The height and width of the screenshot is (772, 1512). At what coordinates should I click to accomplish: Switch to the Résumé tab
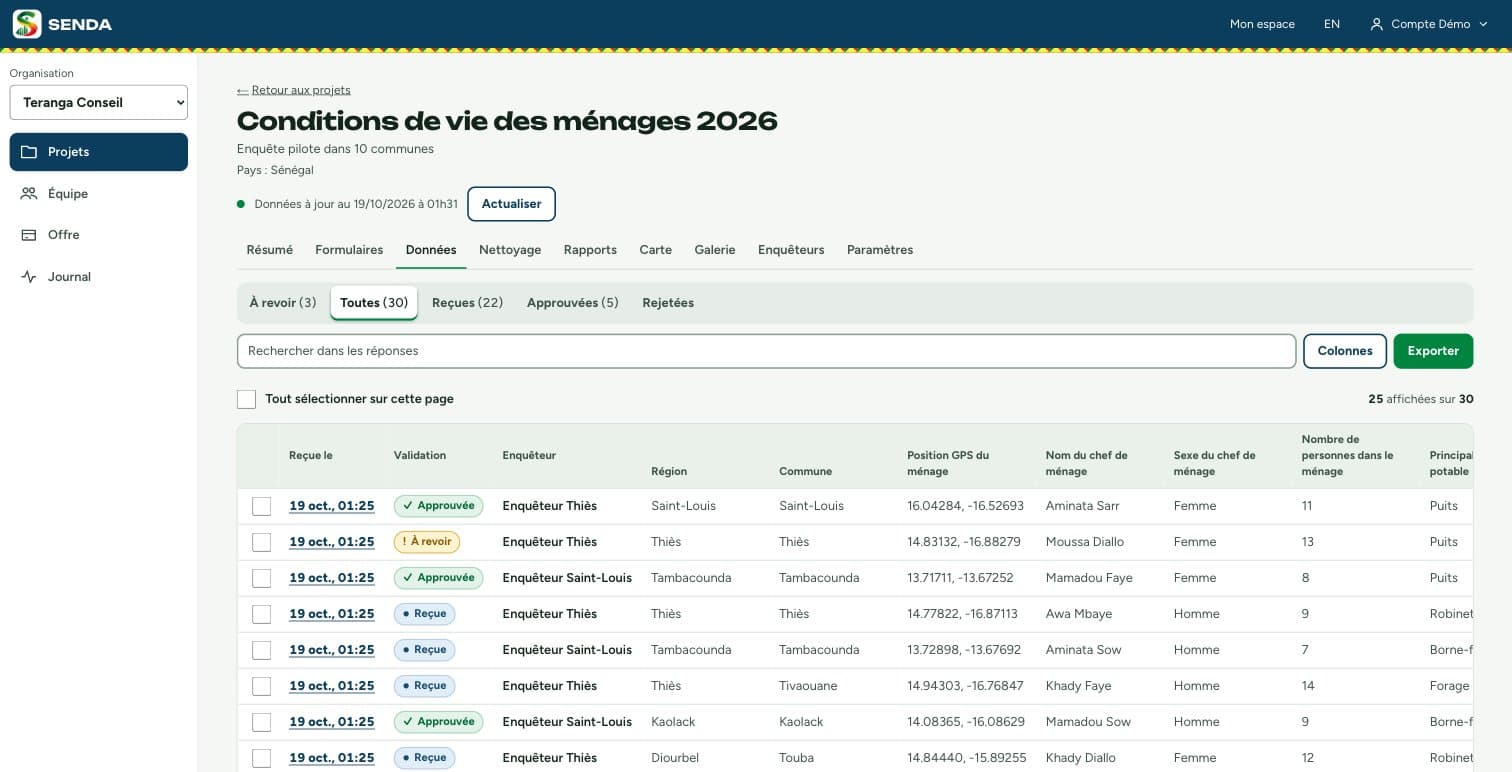270,250
